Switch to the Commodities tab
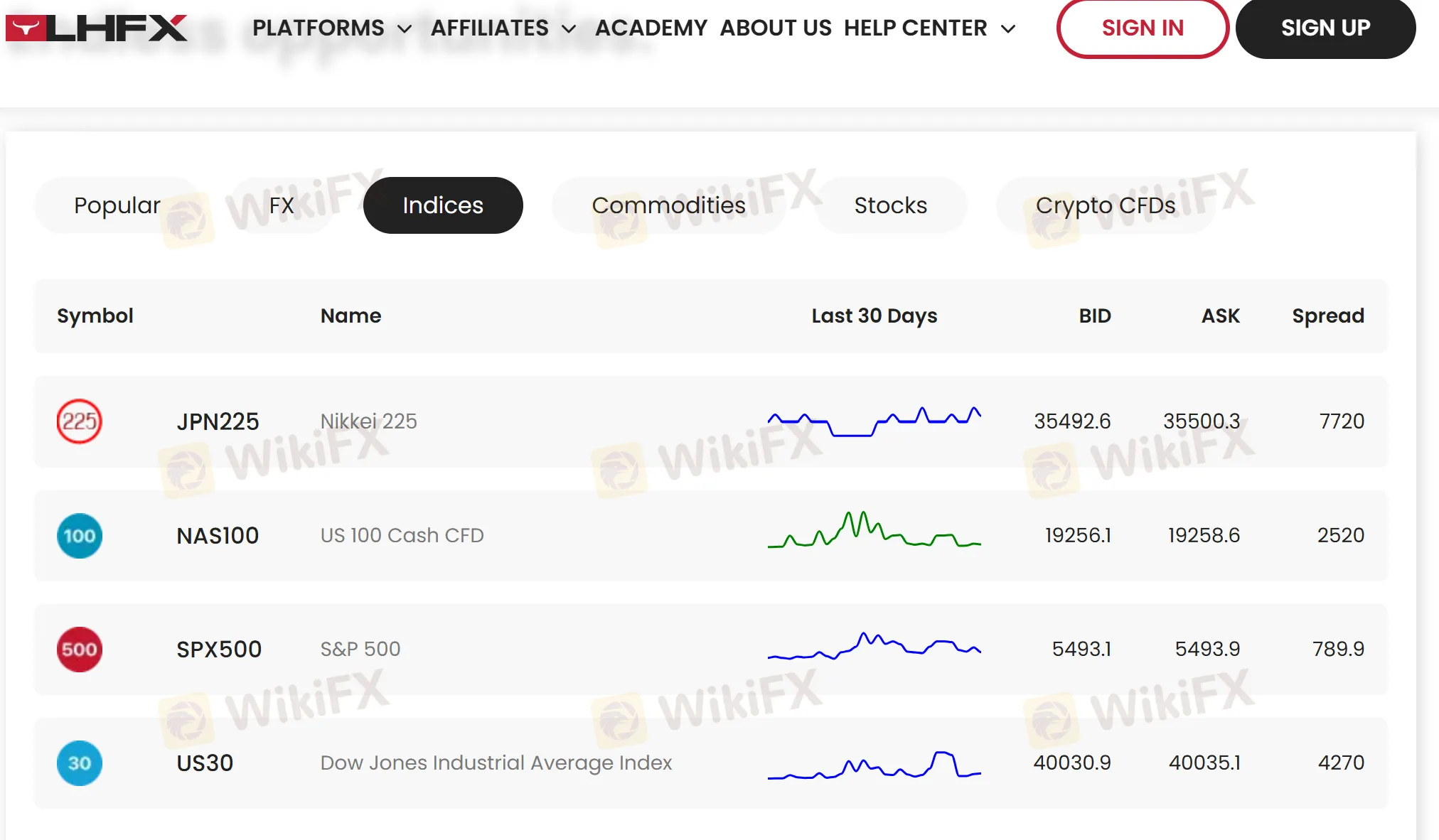 668,205
